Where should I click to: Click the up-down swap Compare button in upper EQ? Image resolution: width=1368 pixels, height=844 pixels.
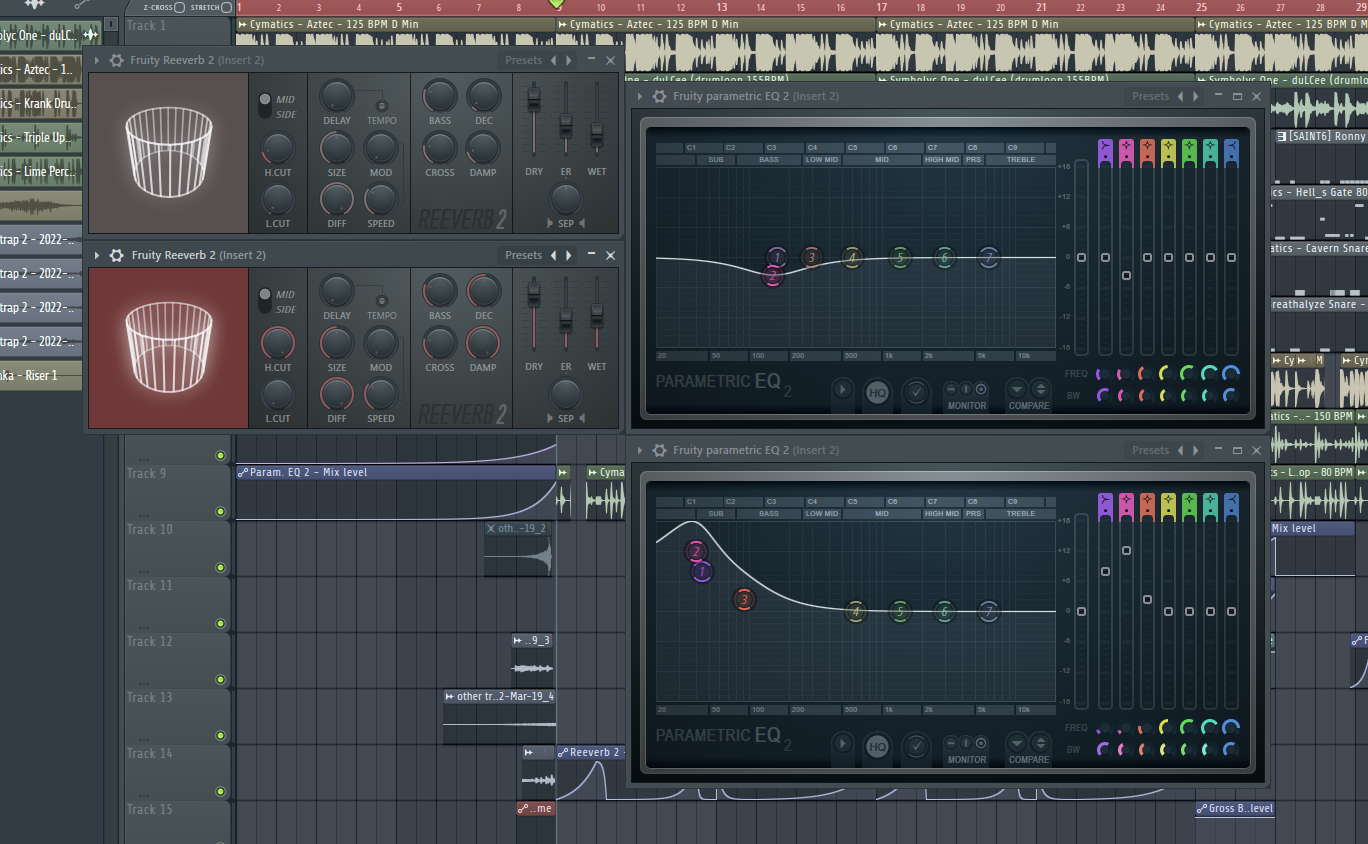pyautogui.click(x=1040, y=389)
